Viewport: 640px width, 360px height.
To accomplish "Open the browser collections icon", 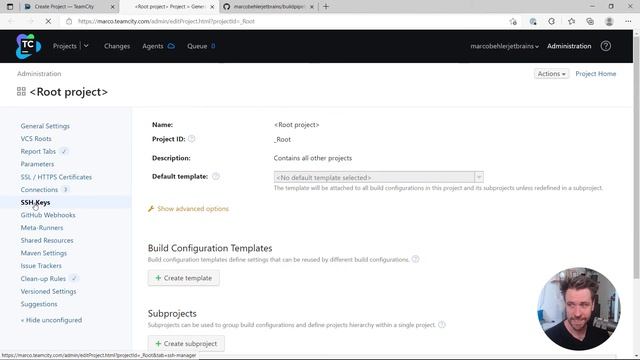I will 590,21.
